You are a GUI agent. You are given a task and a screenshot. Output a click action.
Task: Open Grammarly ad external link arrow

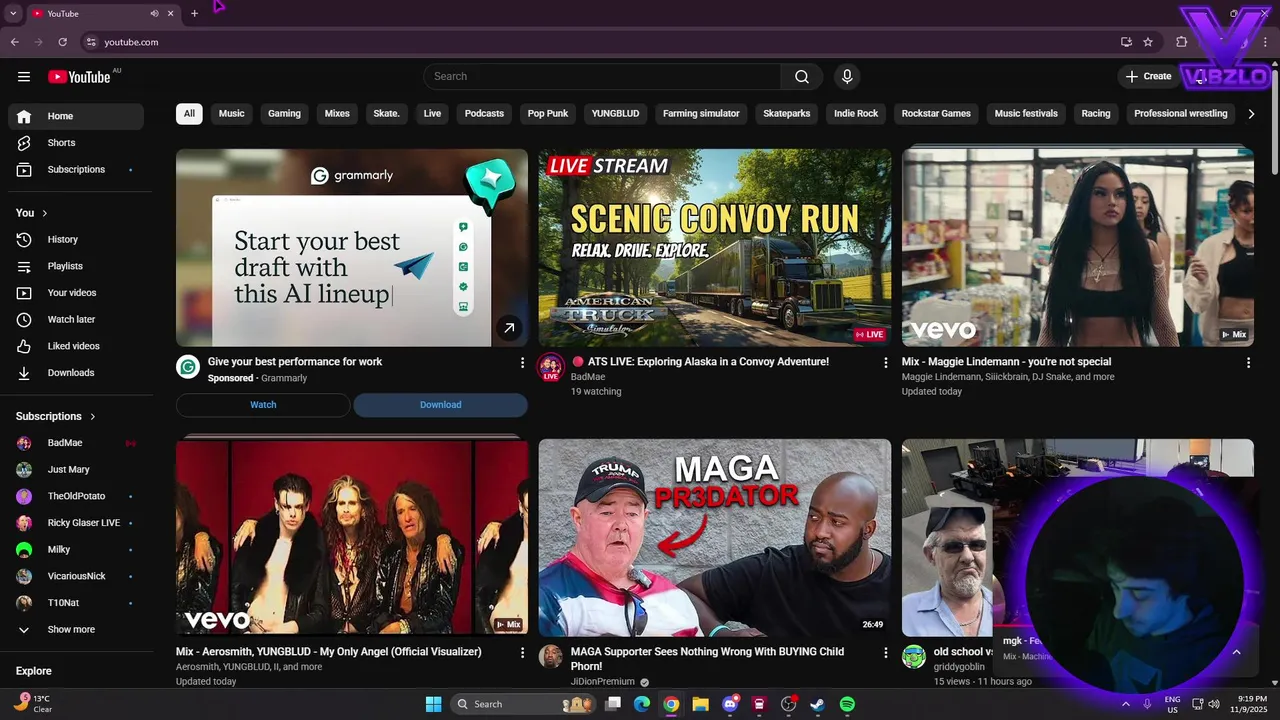pyautogui.click(x=509, y=328)
